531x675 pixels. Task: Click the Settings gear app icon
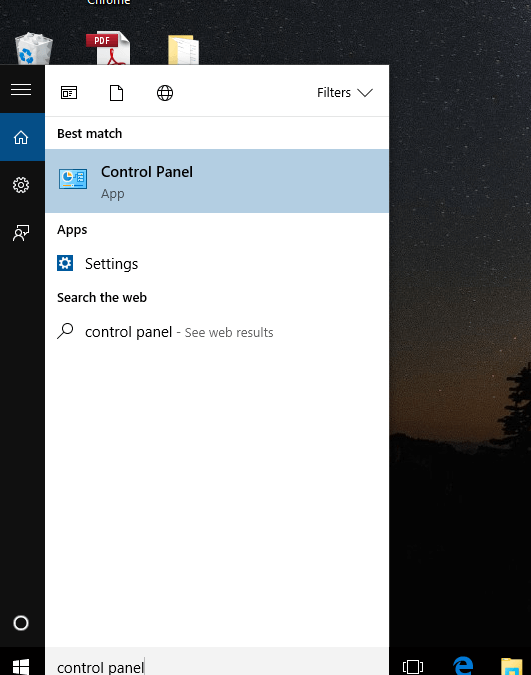(x=65, y=263)
